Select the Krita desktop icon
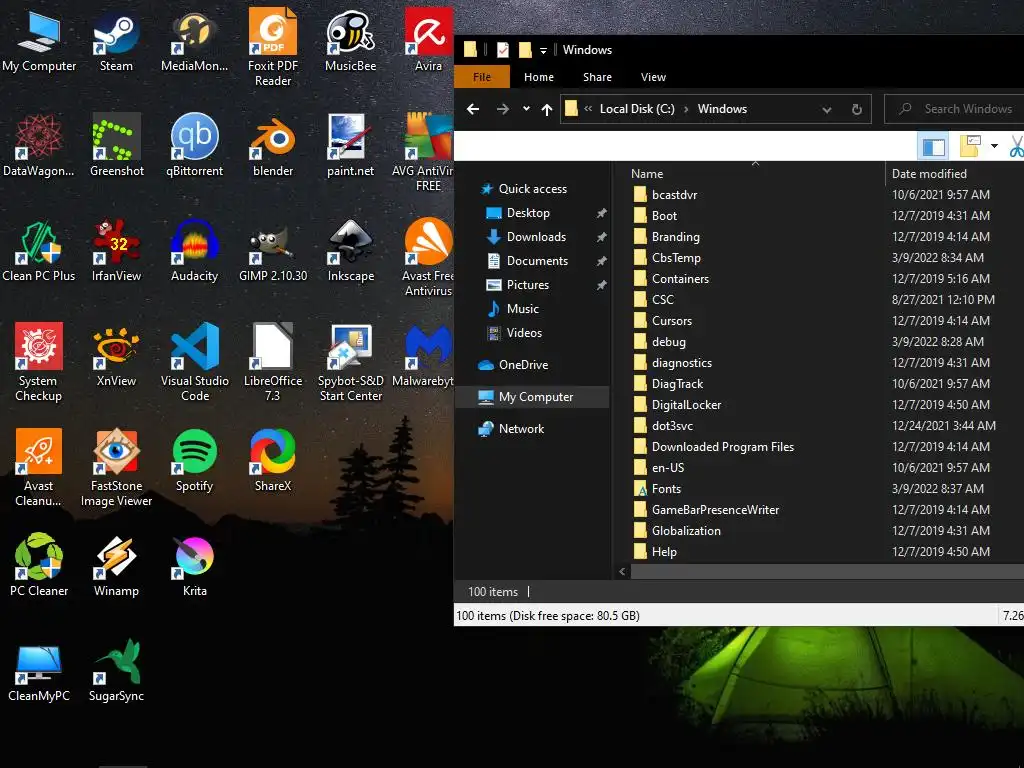 point(195,566)
